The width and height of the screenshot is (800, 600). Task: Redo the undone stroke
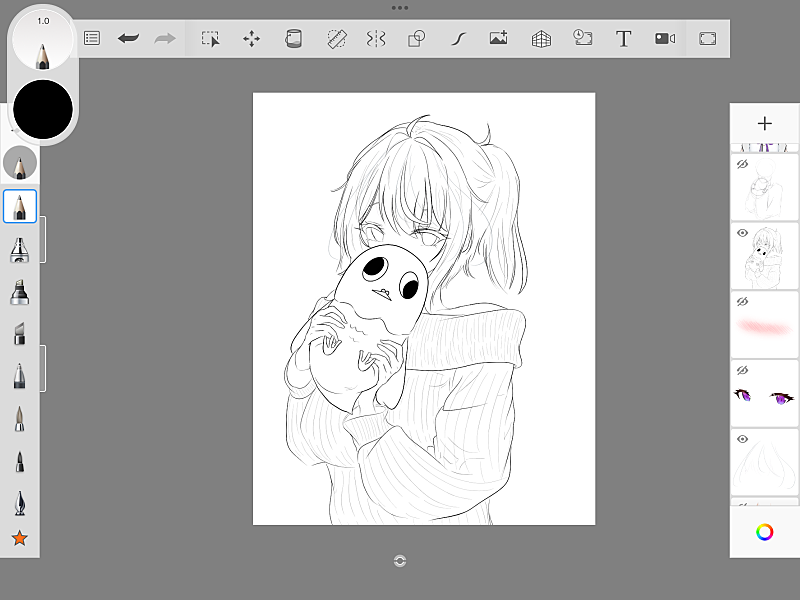164,38
